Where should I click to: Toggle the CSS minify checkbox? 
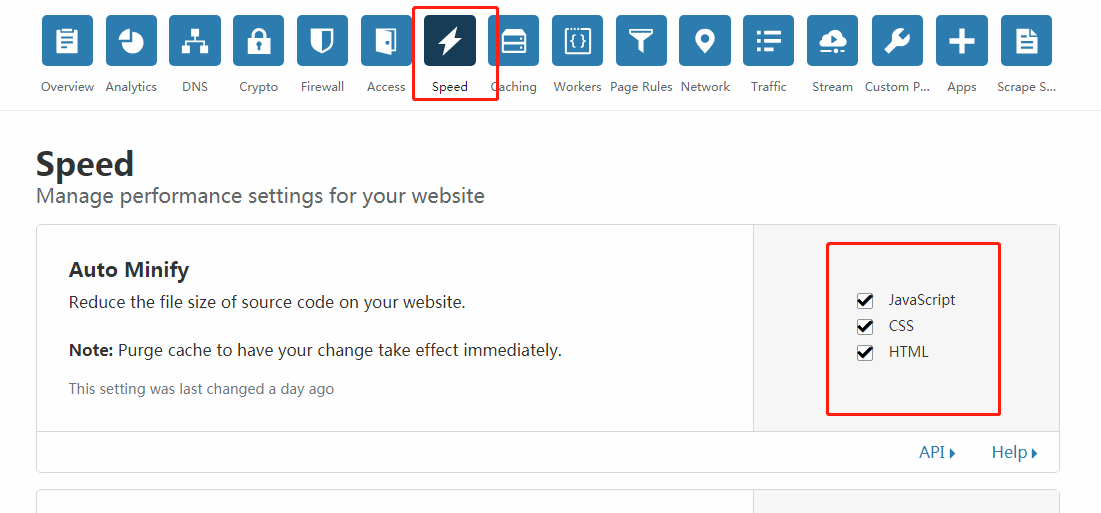tap(865, 326)
